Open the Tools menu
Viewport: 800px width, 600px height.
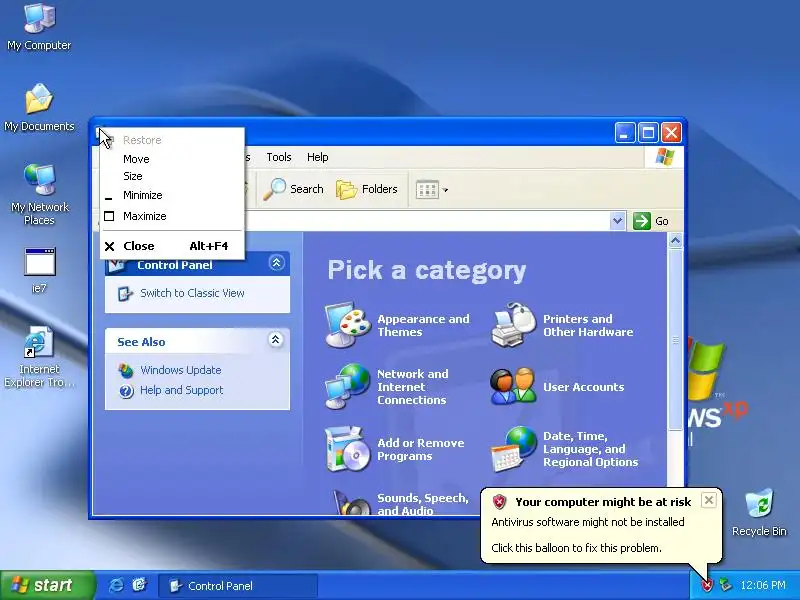click(x=279, y=157)
